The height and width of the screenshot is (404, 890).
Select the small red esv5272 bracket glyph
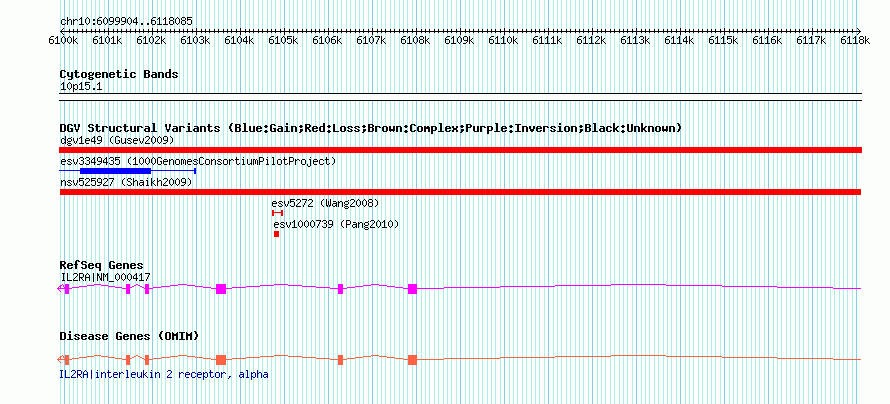pyautogui.click(x=277, y=213)
